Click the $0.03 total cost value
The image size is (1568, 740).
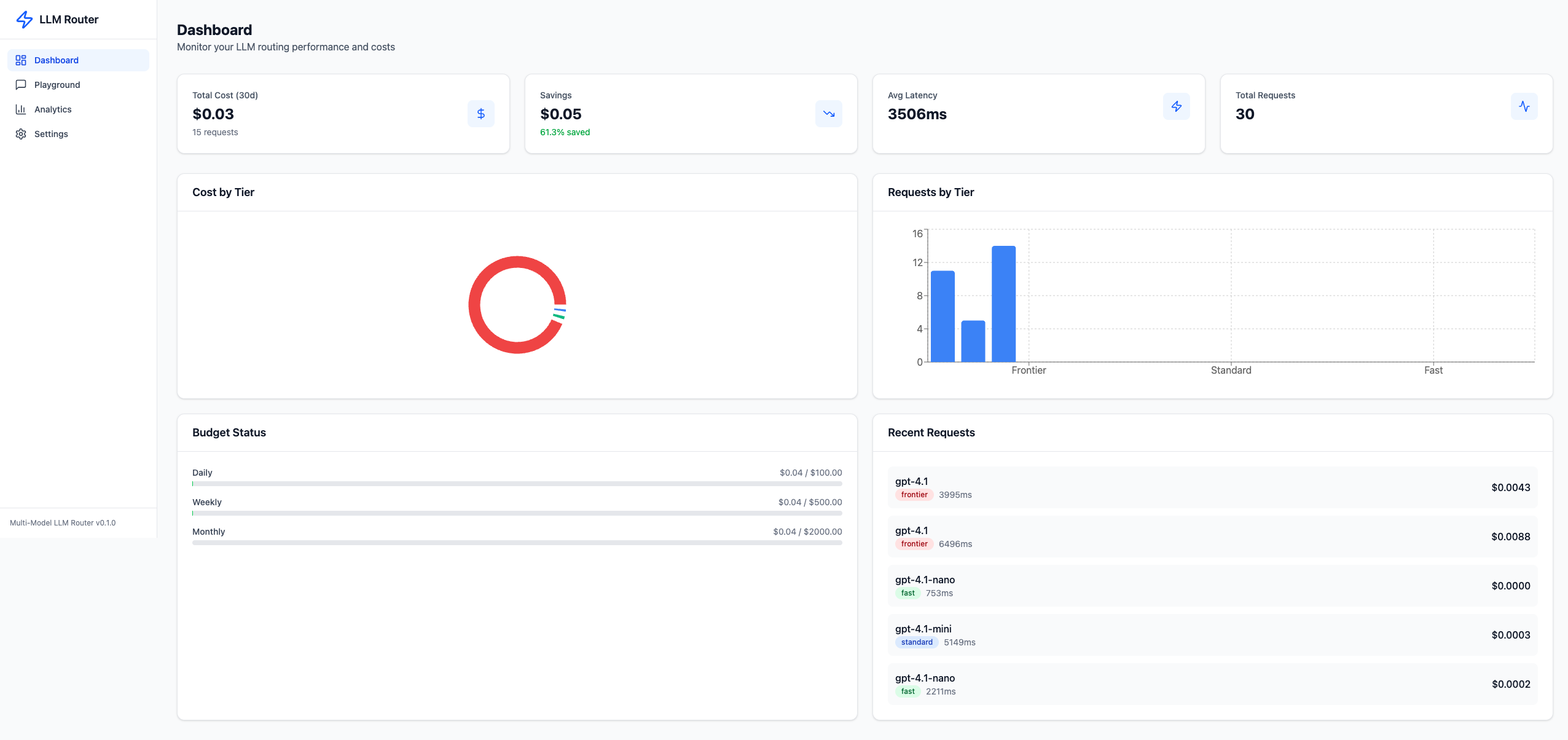click(x=213, y=114)
